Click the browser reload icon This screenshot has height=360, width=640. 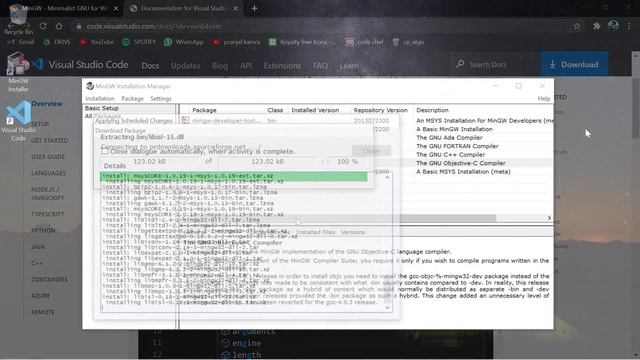pyautogui.click(x=43, y=26)
